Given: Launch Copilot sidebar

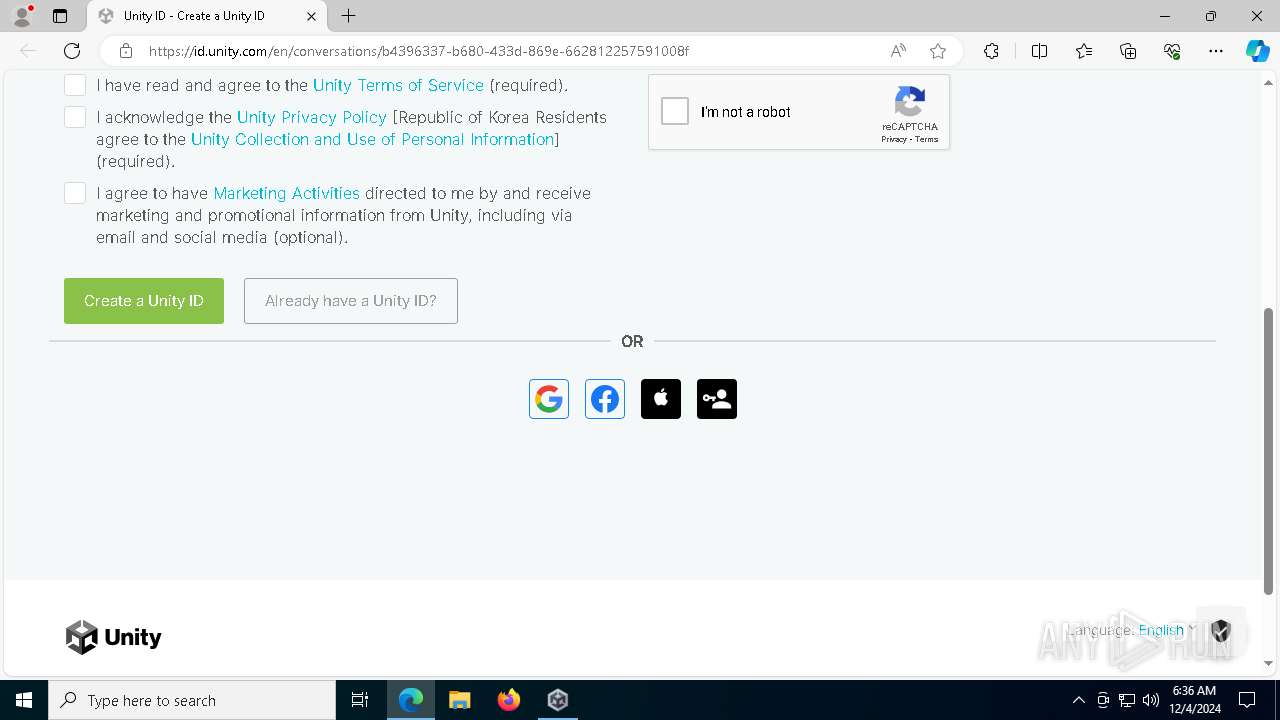Looking at the screenshot, I should 1257,51.
